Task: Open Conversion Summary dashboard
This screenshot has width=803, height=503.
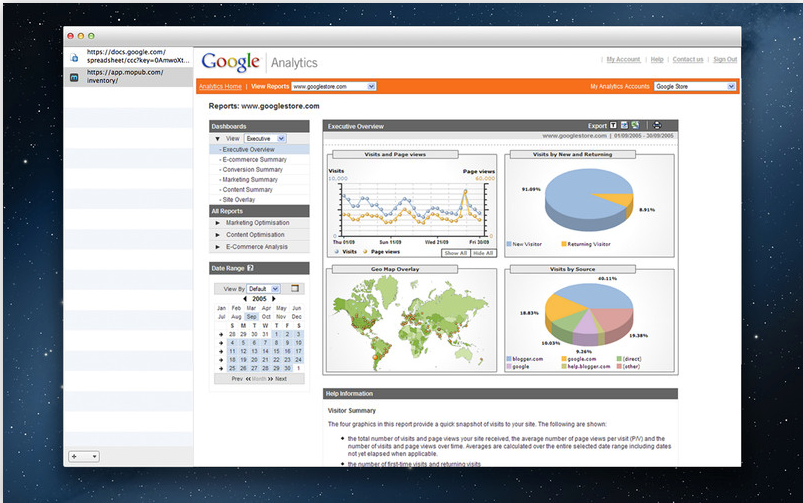Action: pyautogui.click(x=252, y=170)
